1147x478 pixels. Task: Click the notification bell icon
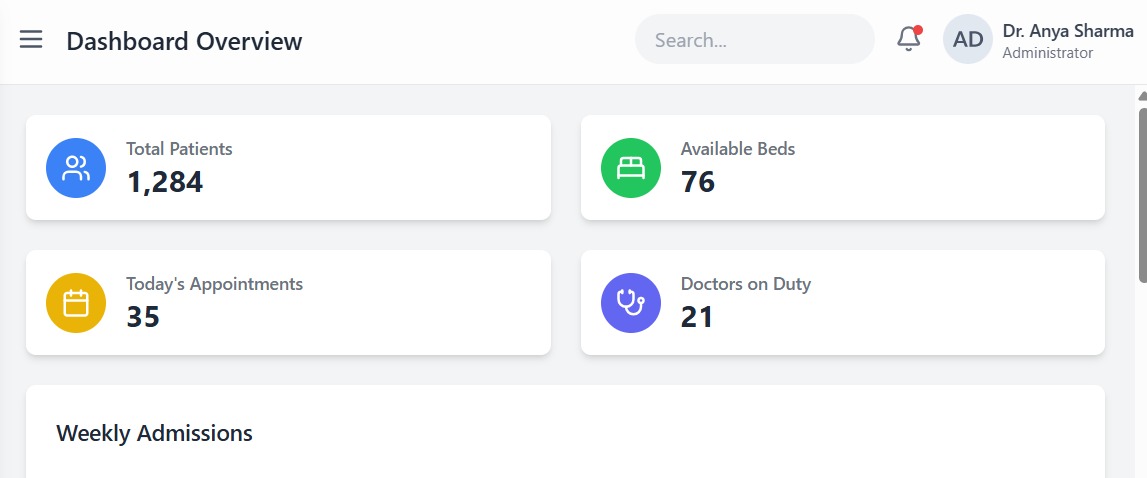pyautogui.click(x=908, y=40)
